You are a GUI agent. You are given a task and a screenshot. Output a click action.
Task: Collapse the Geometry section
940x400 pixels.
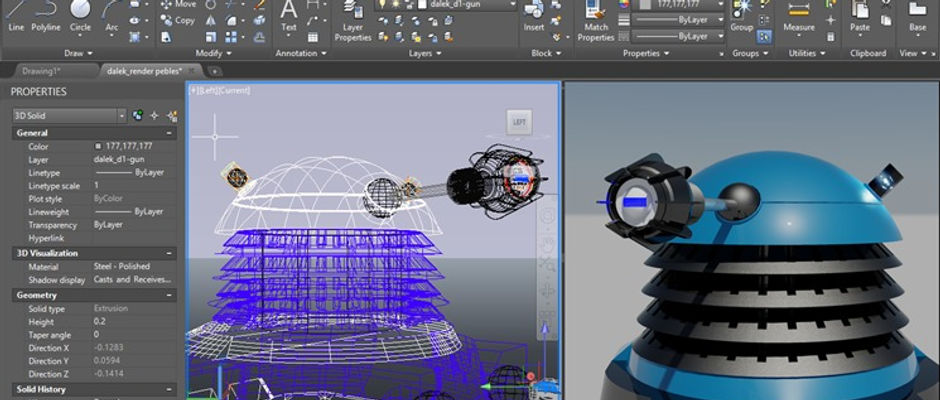[x=170, y=295]
